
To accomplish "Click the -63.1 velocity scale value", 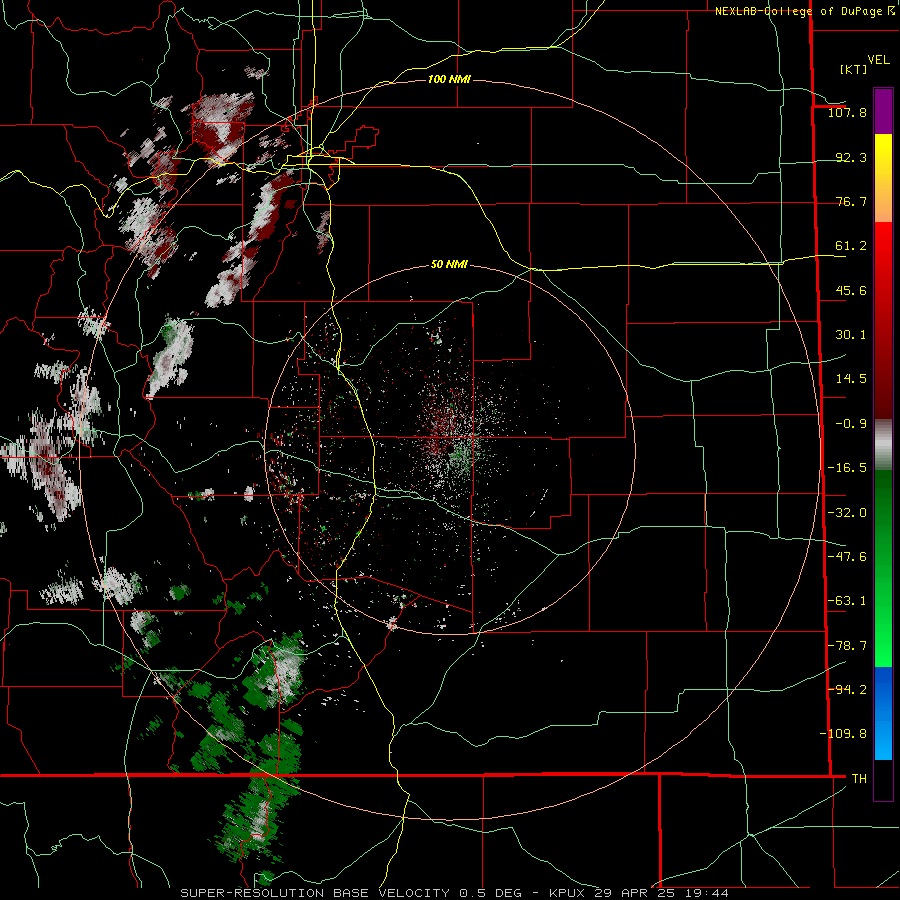I will [x=847, y=601].
